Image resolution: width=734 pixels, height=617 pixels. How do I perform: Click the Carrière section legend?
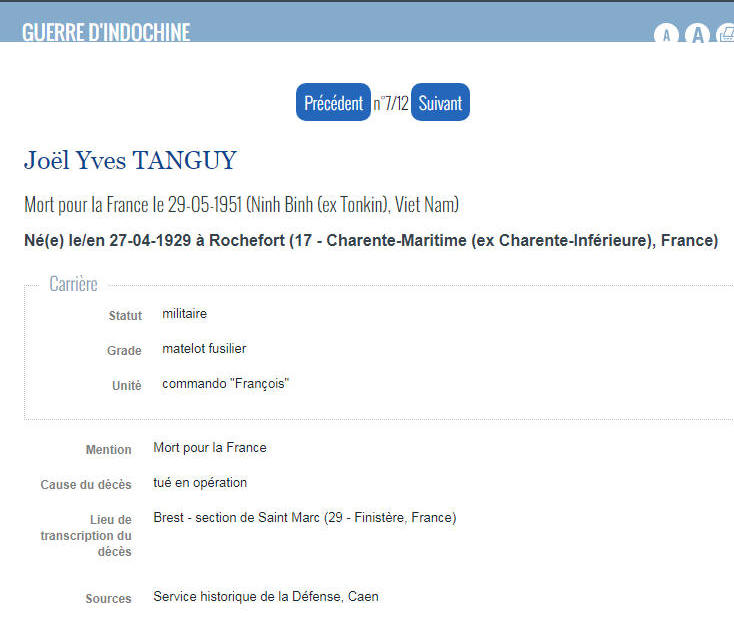pos(74,284)
